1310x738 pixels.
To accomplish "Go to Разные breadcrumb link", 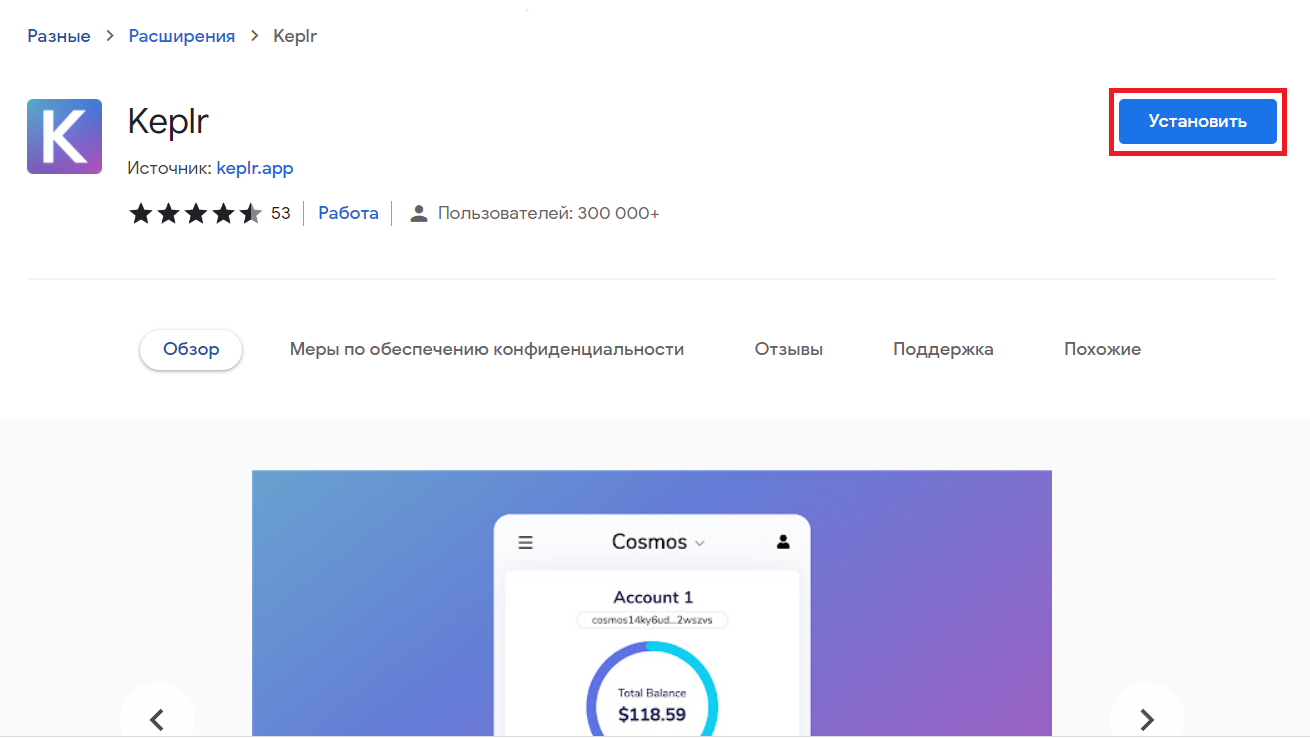I will pyautogui.click(x=59, y=36).
